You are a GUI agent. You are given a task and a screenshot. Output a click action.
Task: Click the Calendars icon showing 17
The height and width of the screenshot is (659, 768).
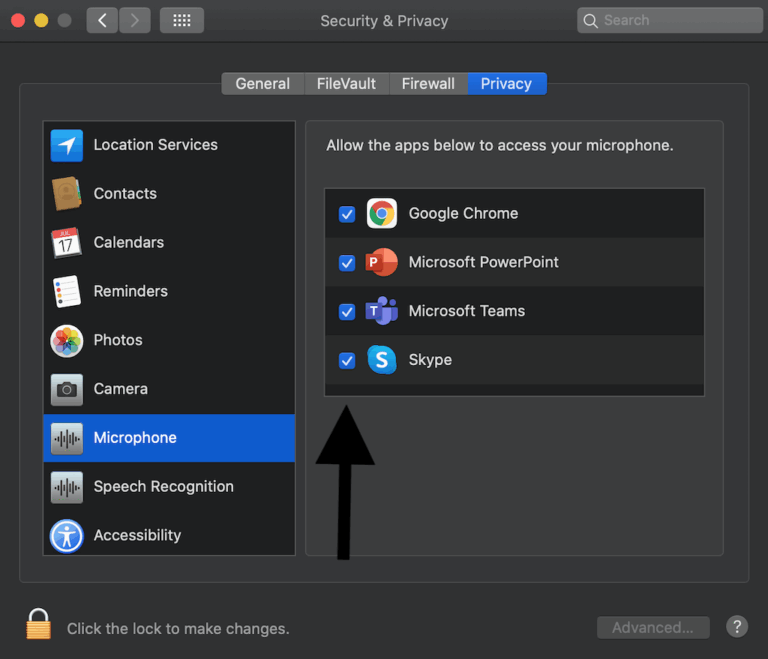[x=67, y=243]
